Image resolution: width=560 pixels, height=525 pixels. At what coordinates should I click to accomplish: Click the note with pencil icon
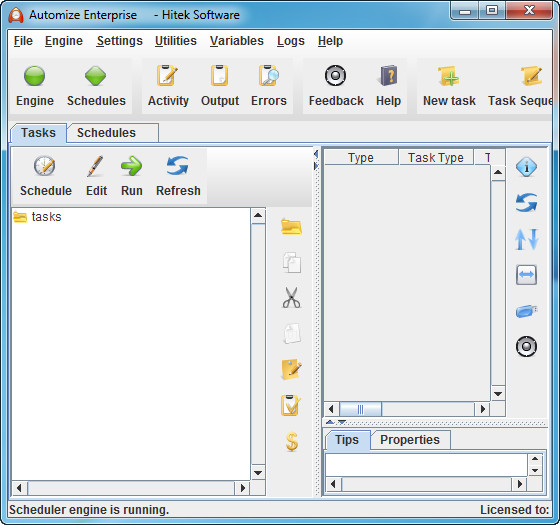pyautogui.click(x=291, y=369)
